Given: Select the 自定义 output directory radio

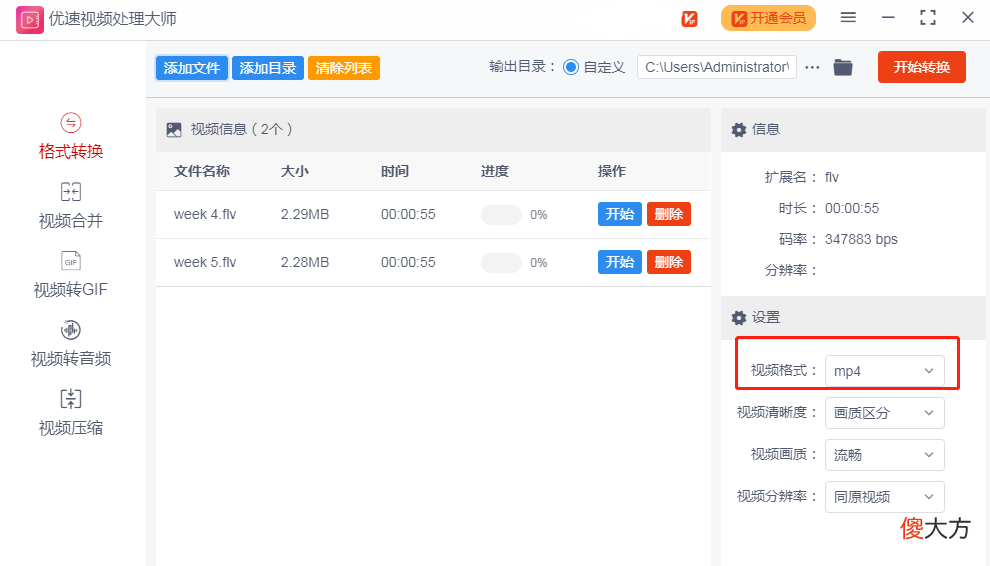Looking at the screenshot, I should [571, 67].
